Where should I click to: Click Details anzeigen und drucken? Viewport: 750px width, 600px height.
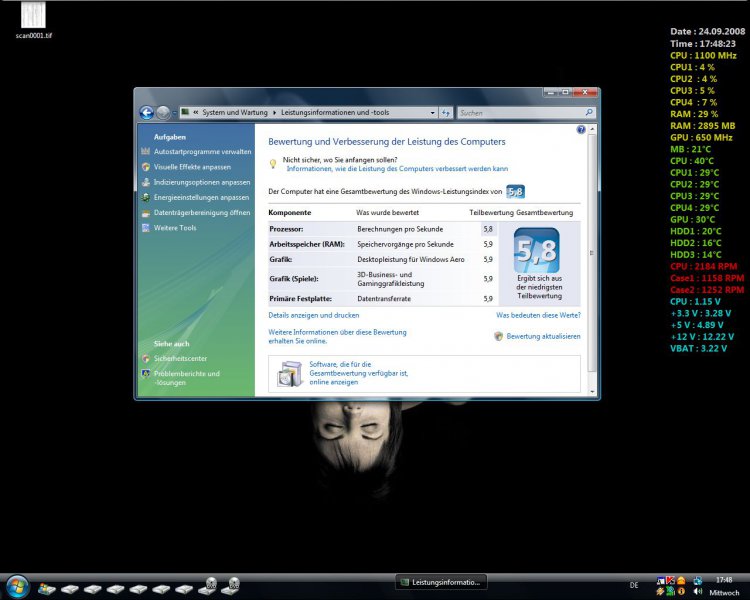tap(314, 315)
